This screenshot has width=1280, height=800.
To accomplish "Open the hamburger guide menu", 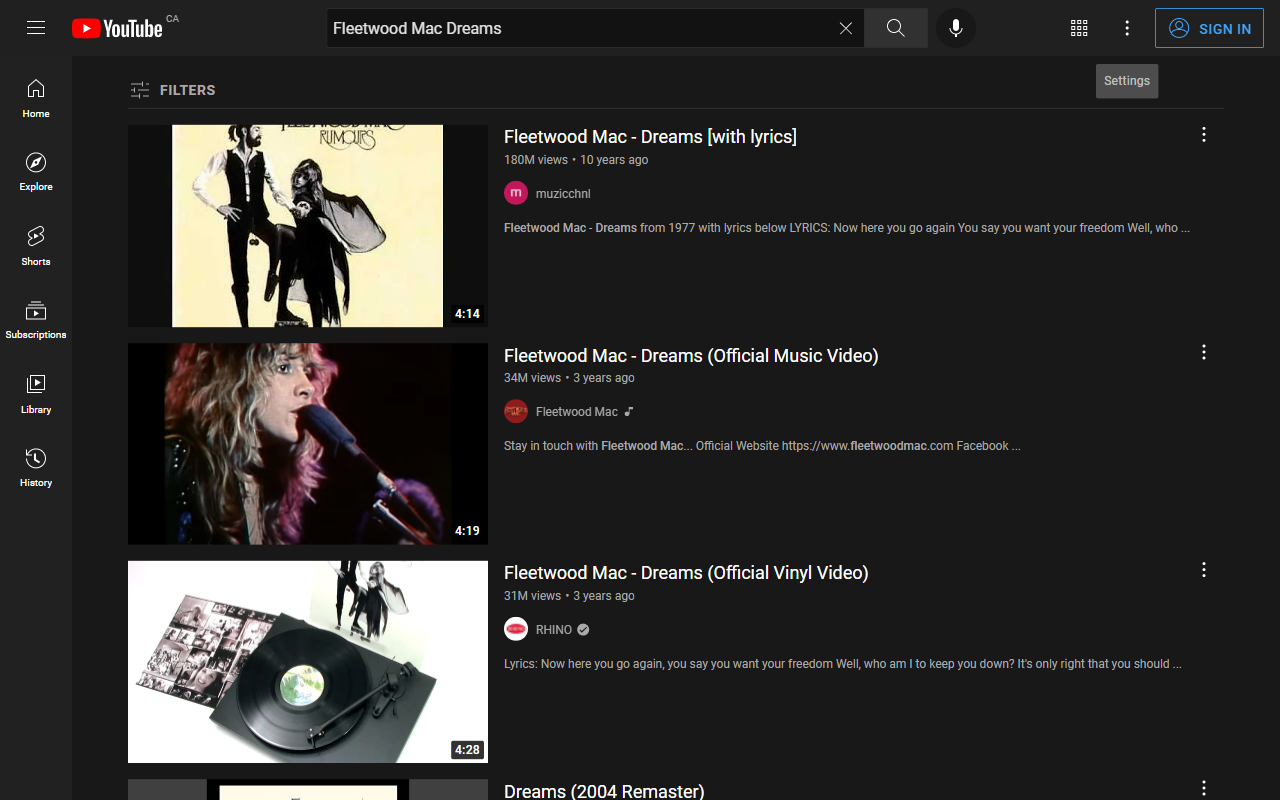I will click(36, 28).
